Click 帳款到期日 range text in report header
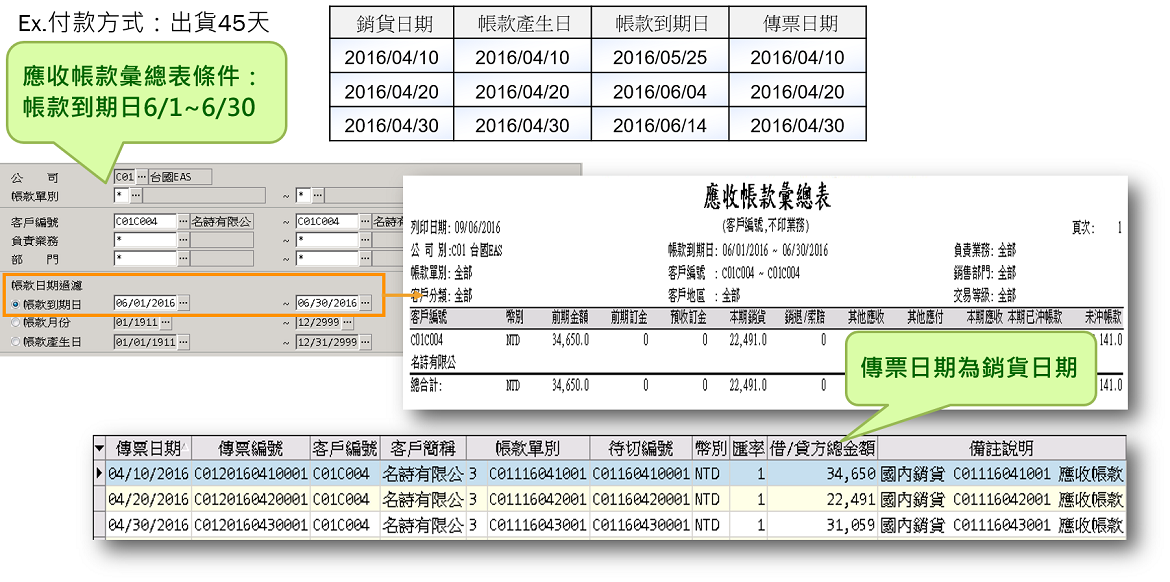1170x582 pixels. (748, 250)
